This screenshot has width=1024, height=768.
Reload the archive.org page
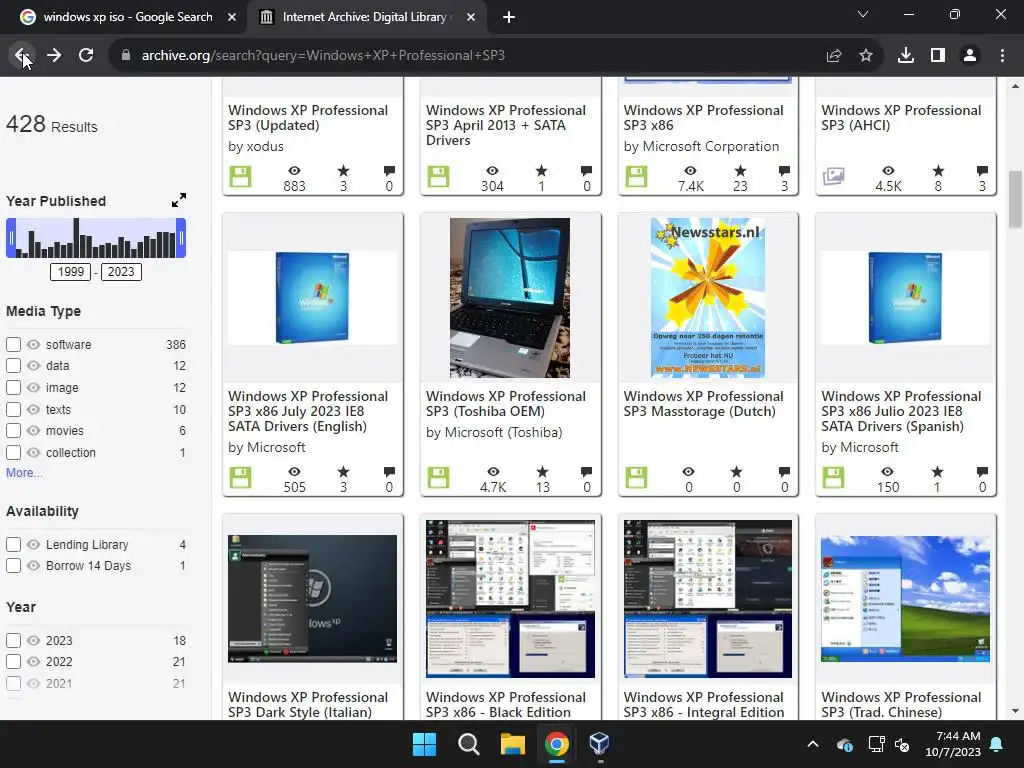pos(86,56)
